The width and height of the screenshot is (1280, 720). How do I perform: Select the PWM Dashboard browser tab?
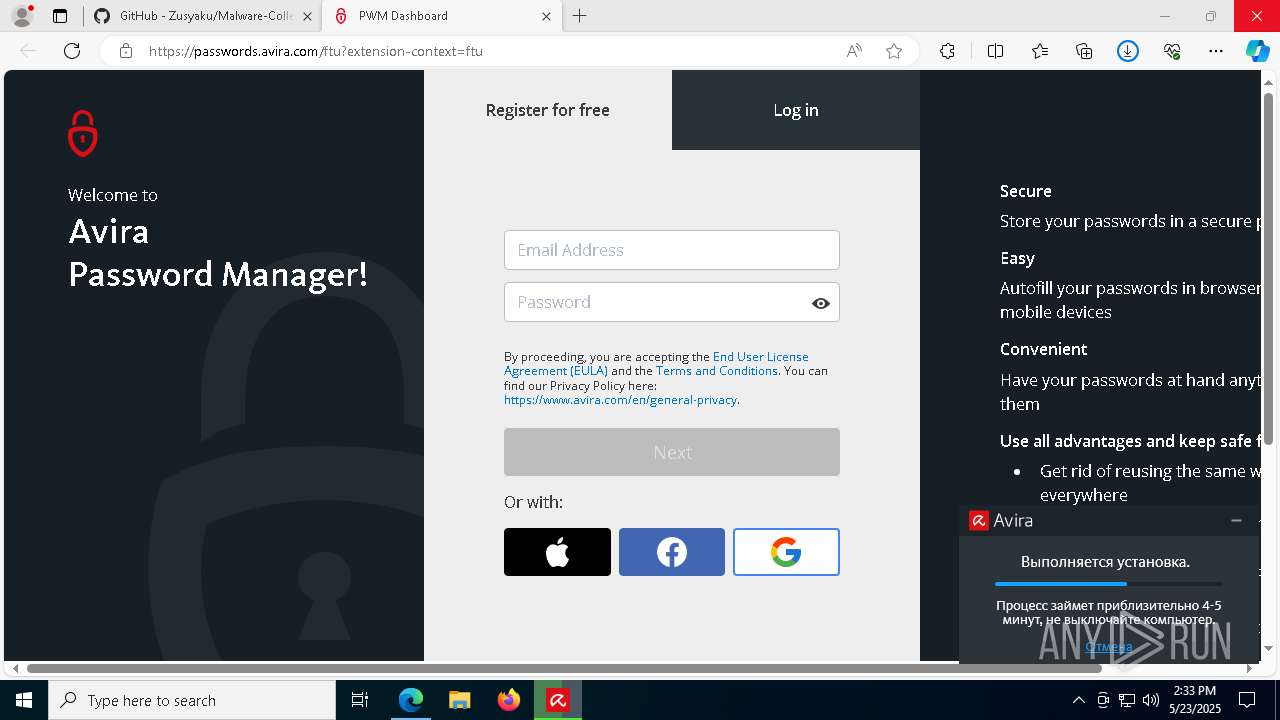pos(442,16)
